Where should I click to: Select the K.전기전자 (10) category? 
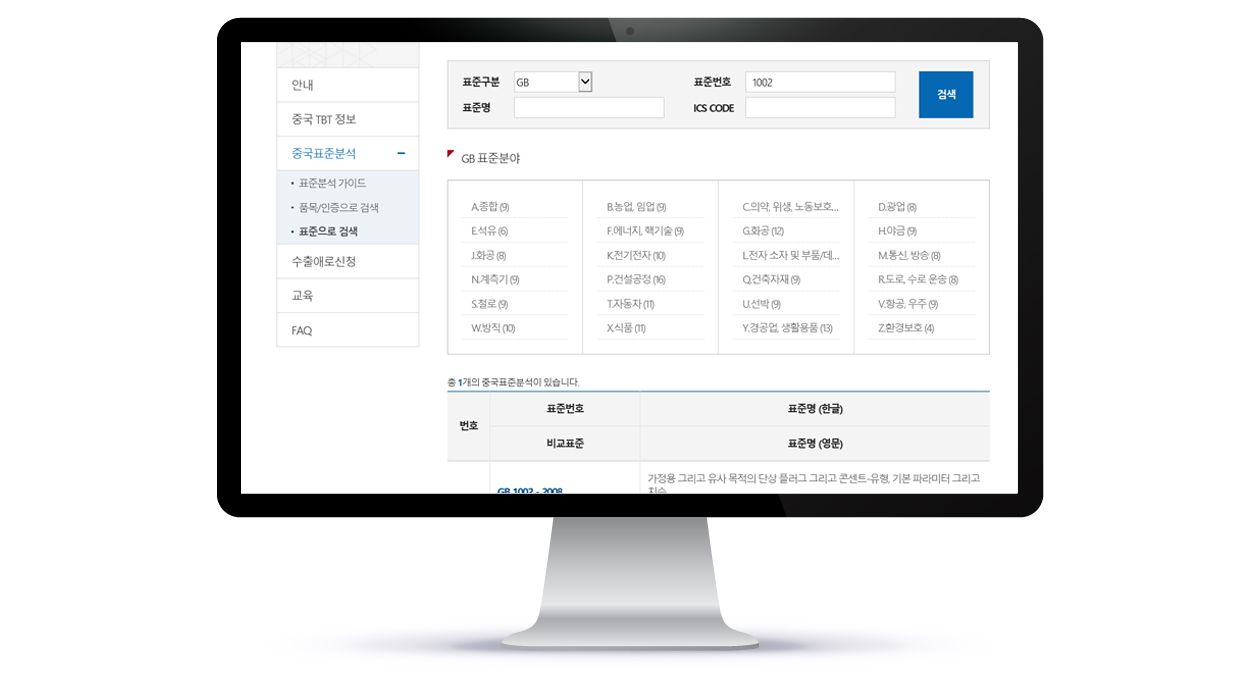635,255
